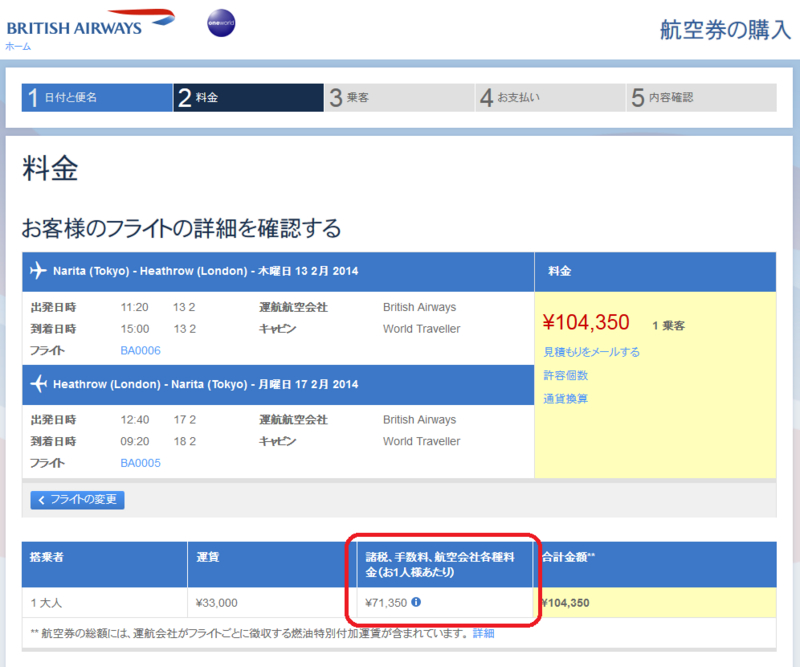The height and width of the screenshot is (667, 800).
Task: Click お客様のフライトの詳細を確認する heading
Action: 181,228
